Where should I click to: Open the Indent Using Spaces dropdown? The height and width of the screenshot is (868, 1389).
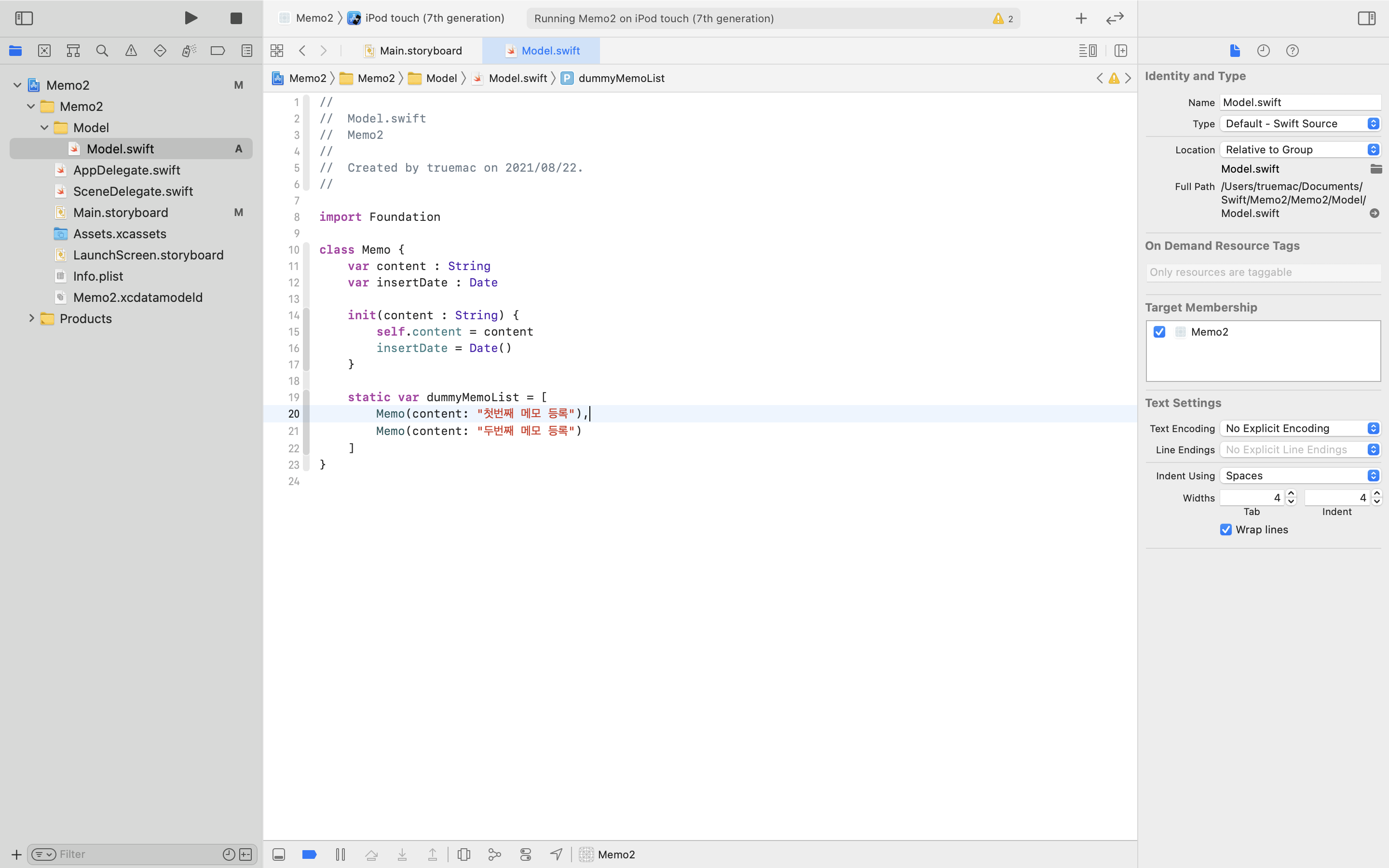1300,475
